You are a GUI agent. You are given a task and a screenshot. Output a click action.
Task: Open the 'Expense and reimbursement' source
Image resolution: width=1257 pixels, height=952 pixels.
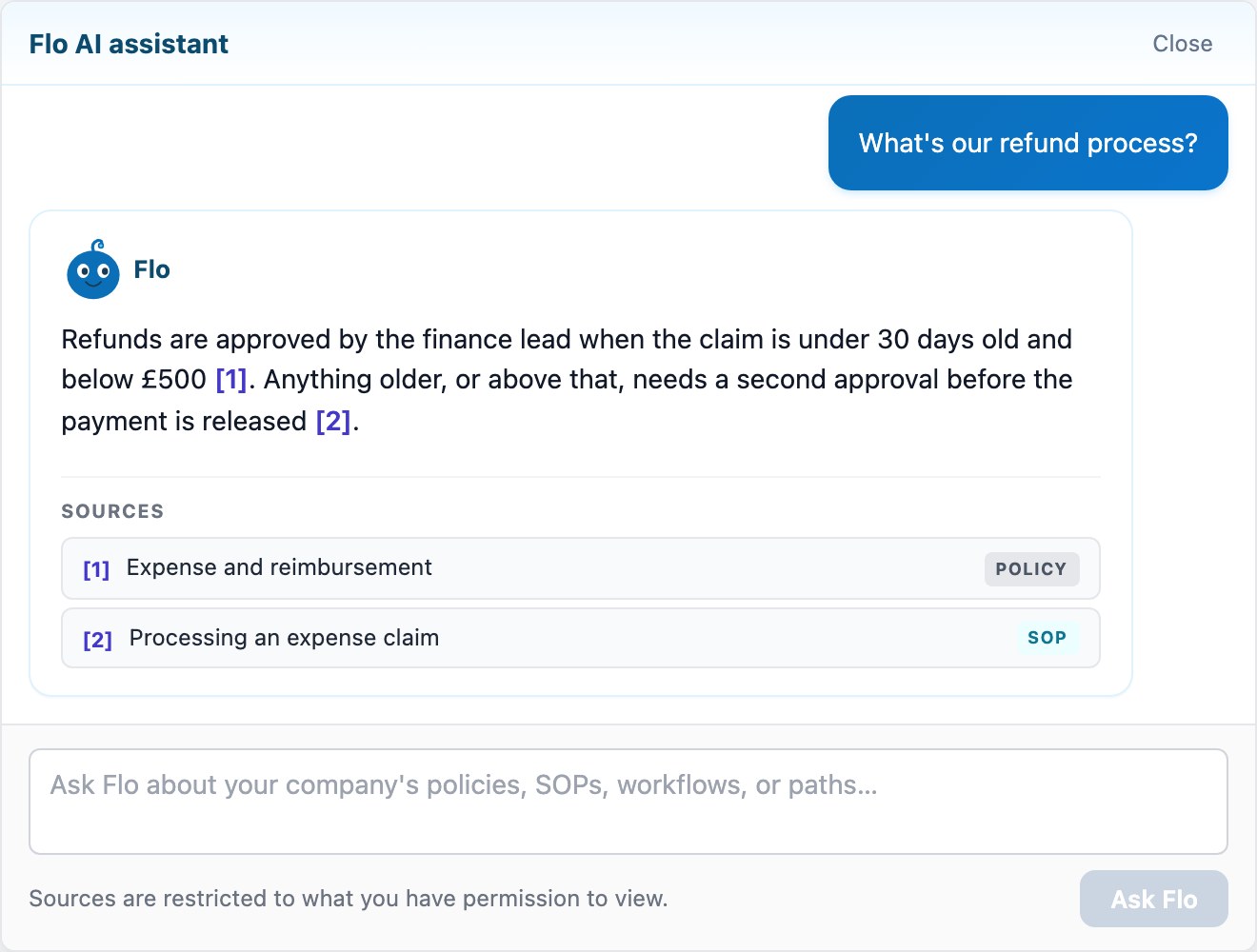click(581, 568)
